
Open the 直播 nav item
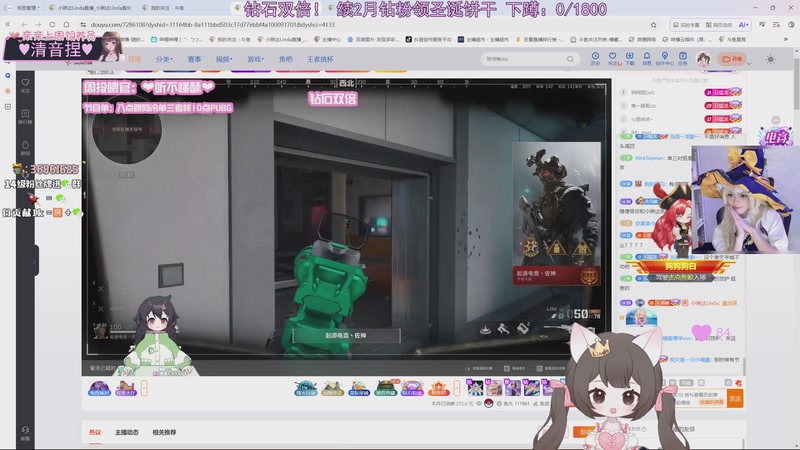(x=135, y=59)
